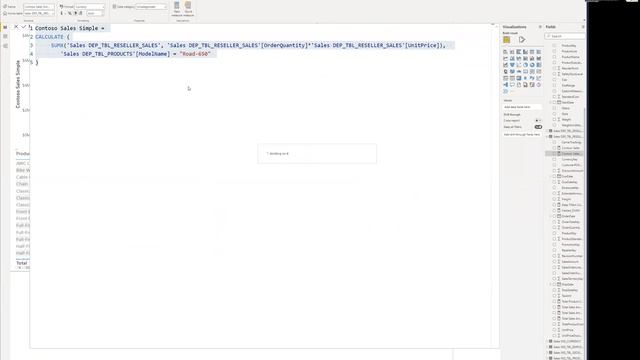The image size is (640, 360).
Task: Click the New measure button
Action: [177, 9]
